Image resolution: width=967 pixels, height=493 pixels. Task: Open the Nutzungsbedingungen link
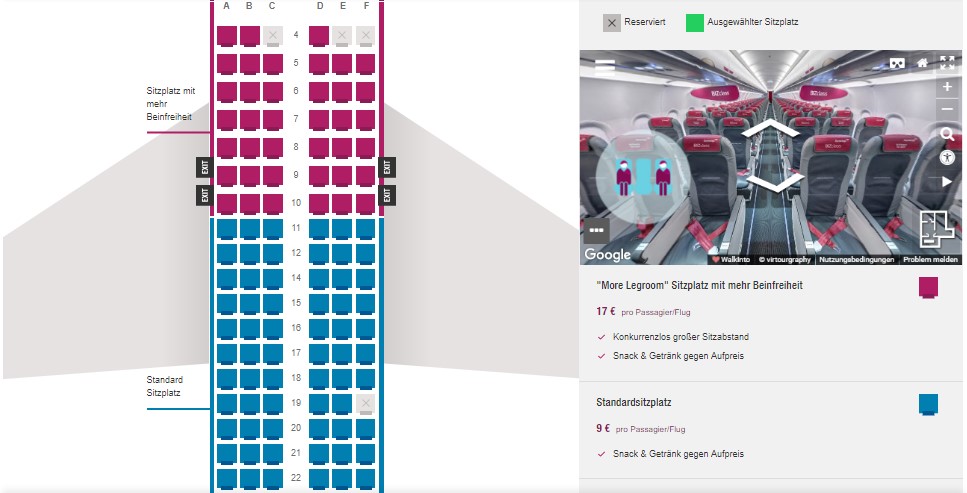click(856, 259)
